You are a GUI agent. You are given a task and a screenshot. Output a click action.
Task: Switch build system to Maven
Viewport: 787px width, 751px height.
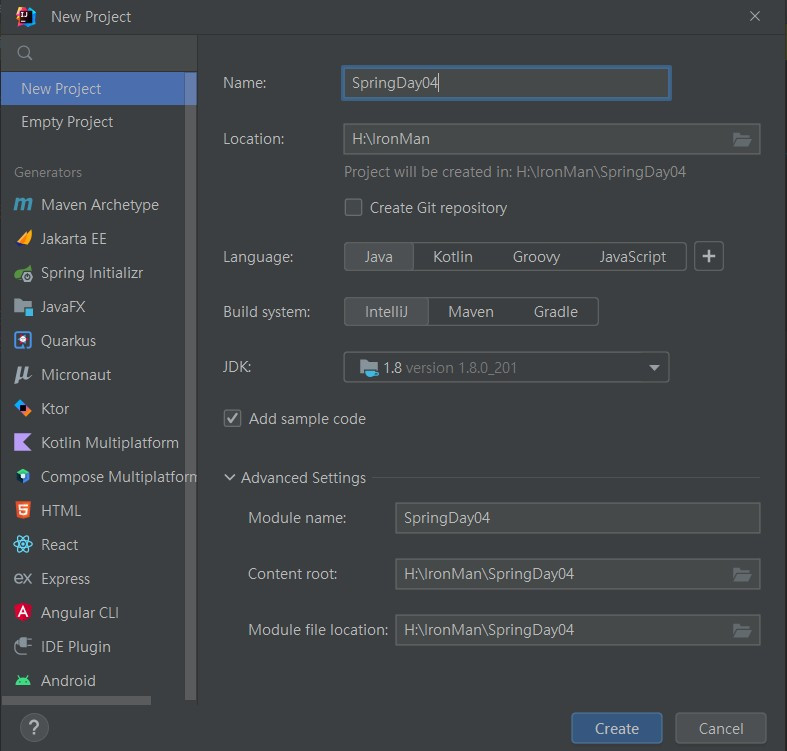471,312
